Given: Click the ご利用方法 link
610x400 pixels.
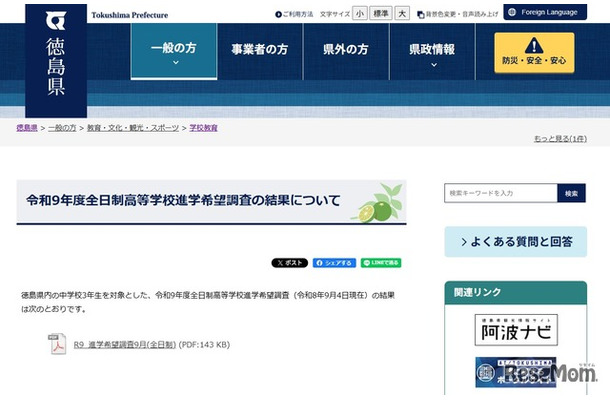Looking at the screenshot, I should point(298,14).
